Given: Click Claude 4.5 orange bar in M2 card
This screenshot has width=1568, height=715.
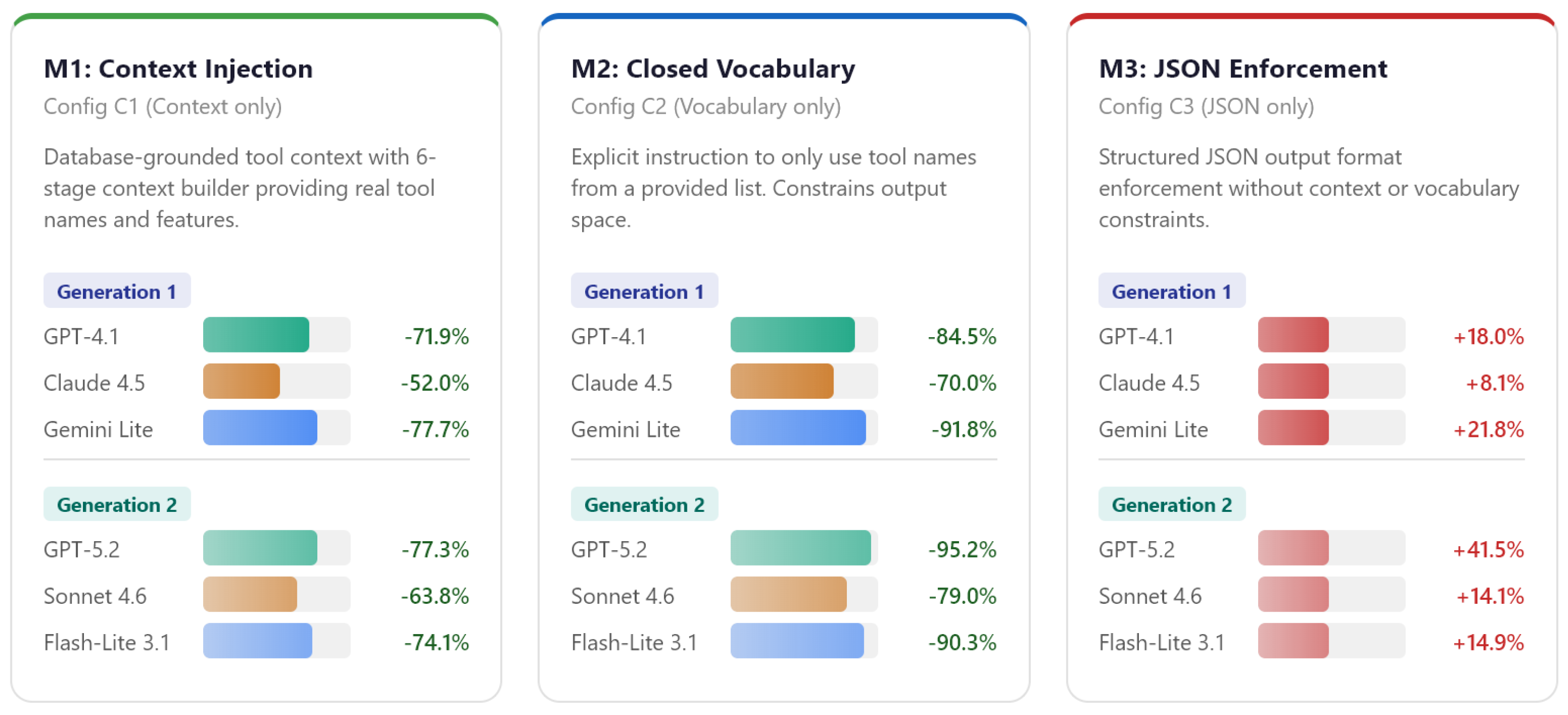Looking at the screenshot, I should [782, 381].
